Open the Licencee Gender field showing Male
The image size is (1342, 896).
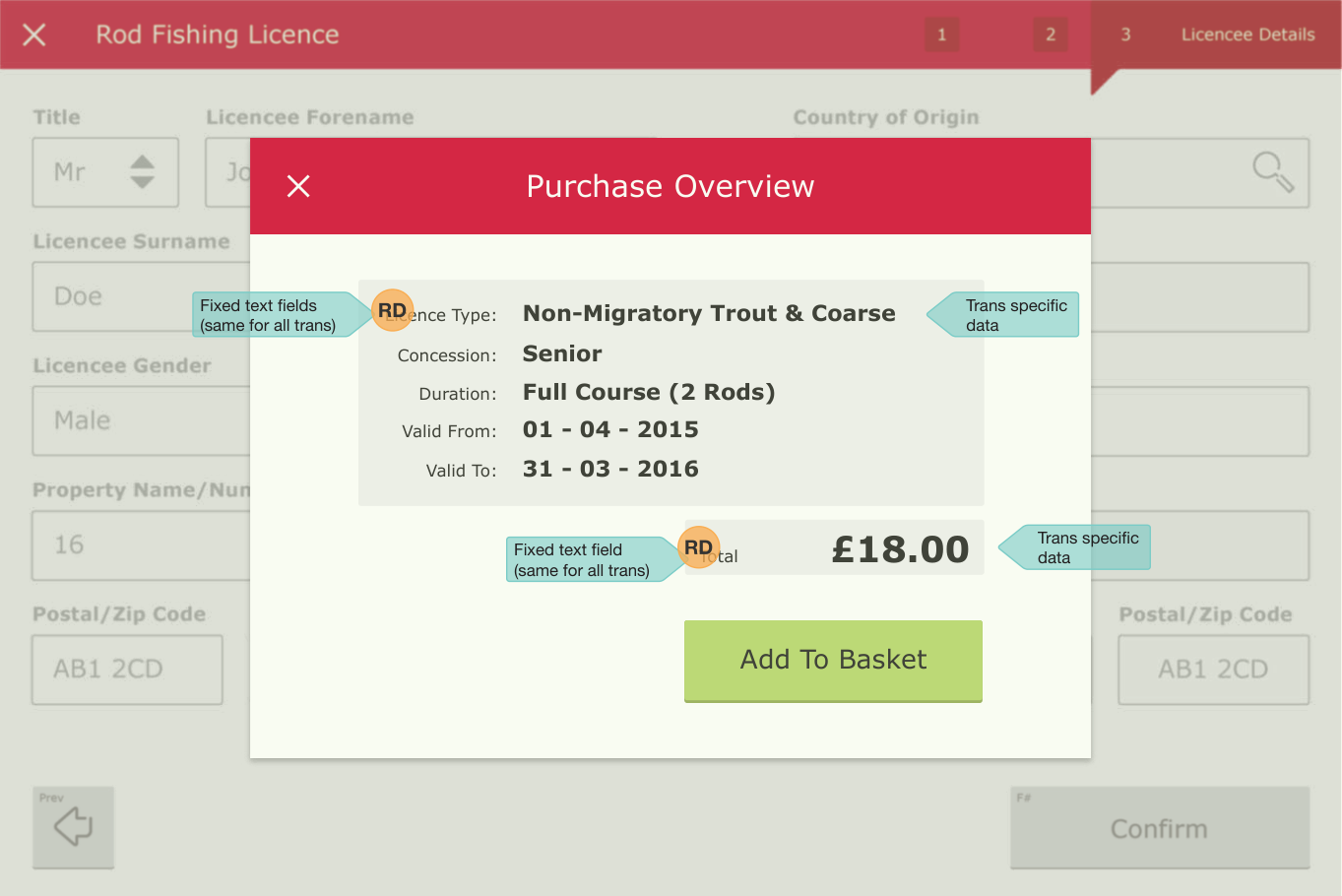click(x=141, y=420)
